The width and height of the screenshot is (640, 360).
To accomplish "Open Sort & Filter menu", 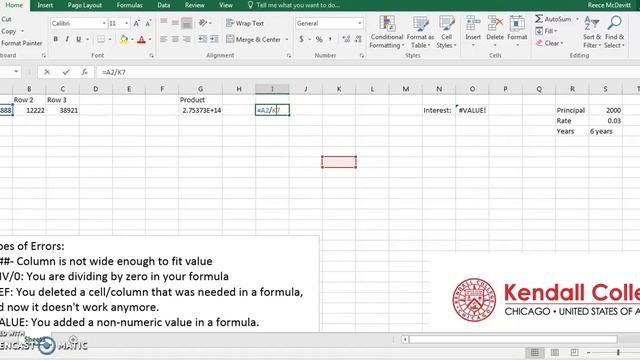I will coord(592,32).
